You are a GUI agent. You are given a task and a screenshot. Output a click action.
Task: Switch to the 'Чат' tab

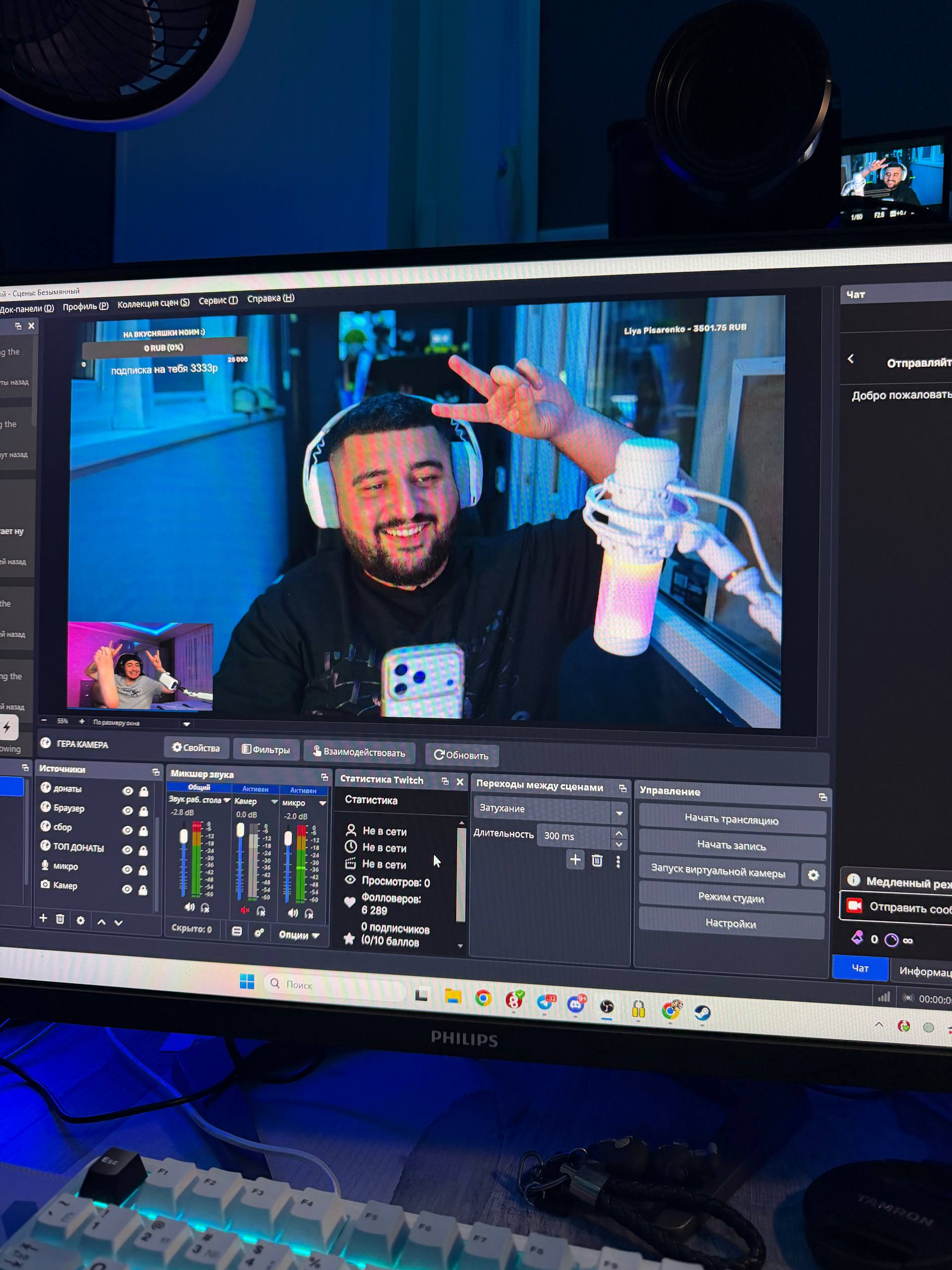[x=860, y=968]
